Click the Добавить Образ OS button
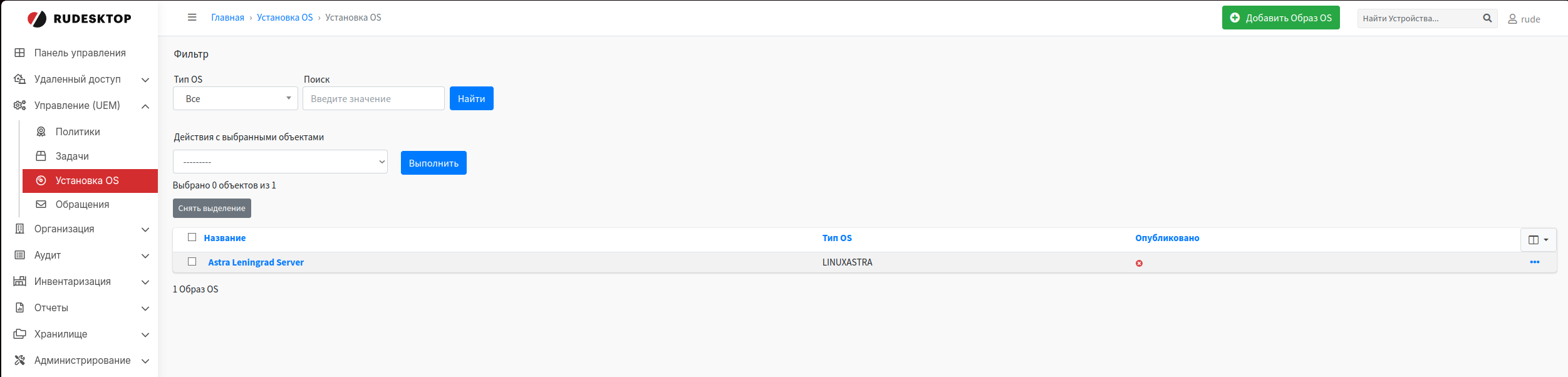The height and width of the screenshot is (377, 1568). click(1280, 18)
